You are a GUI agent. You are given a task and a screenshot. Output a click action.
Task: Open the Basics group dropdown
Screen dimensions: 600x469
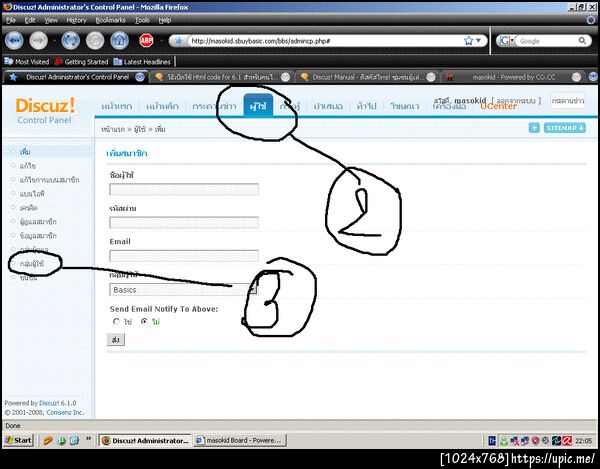pyautogui.click(x=183, y=290)
